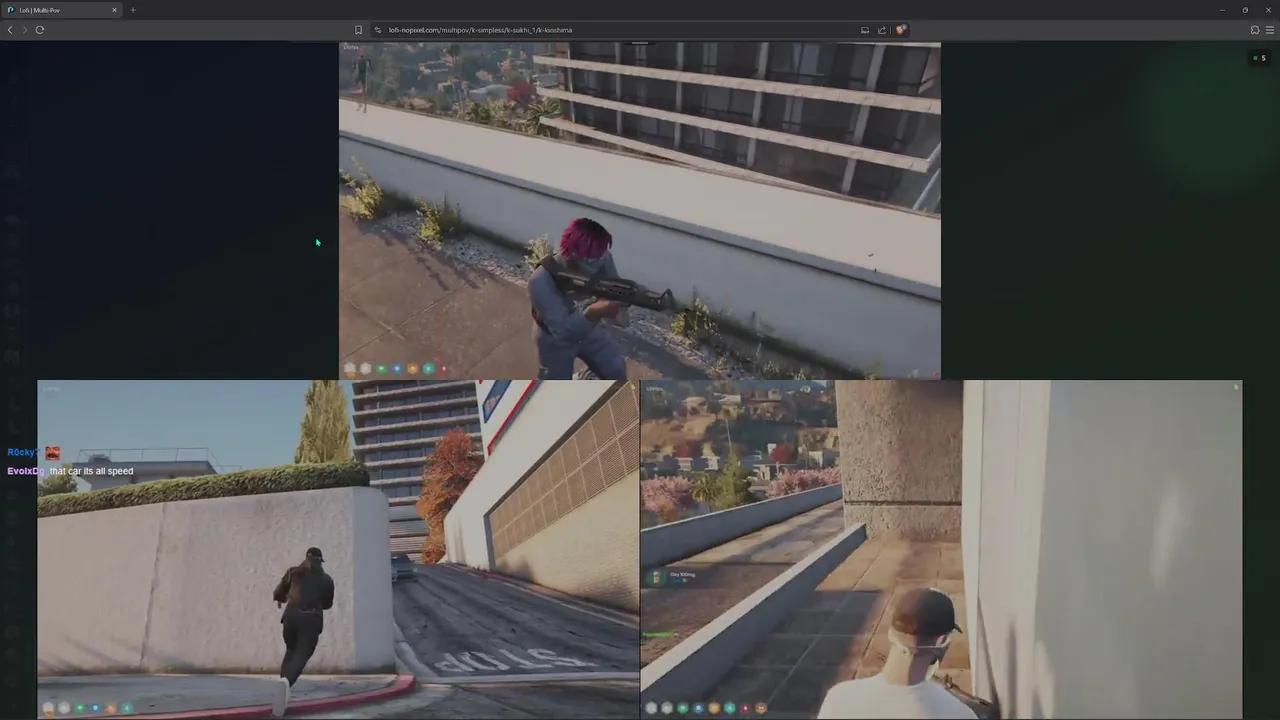
Task: Open picture-in-picture icon in address bar
Action: pos(865,30)
